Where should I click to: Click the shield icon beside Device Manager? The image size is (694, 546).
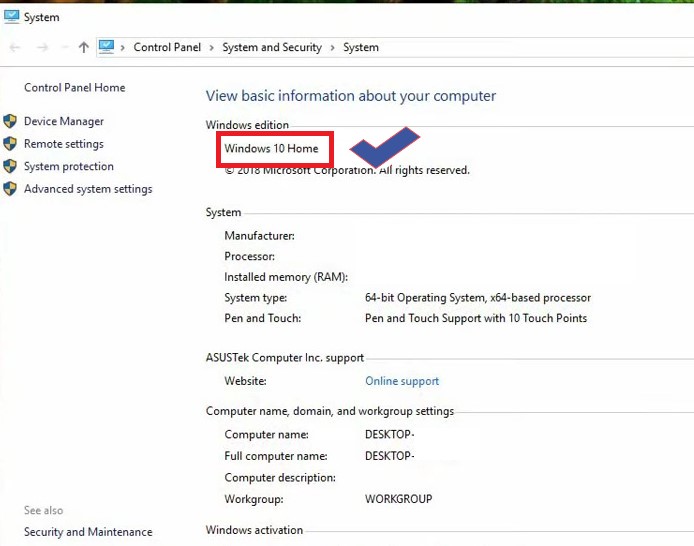click(x=10, y=121)
